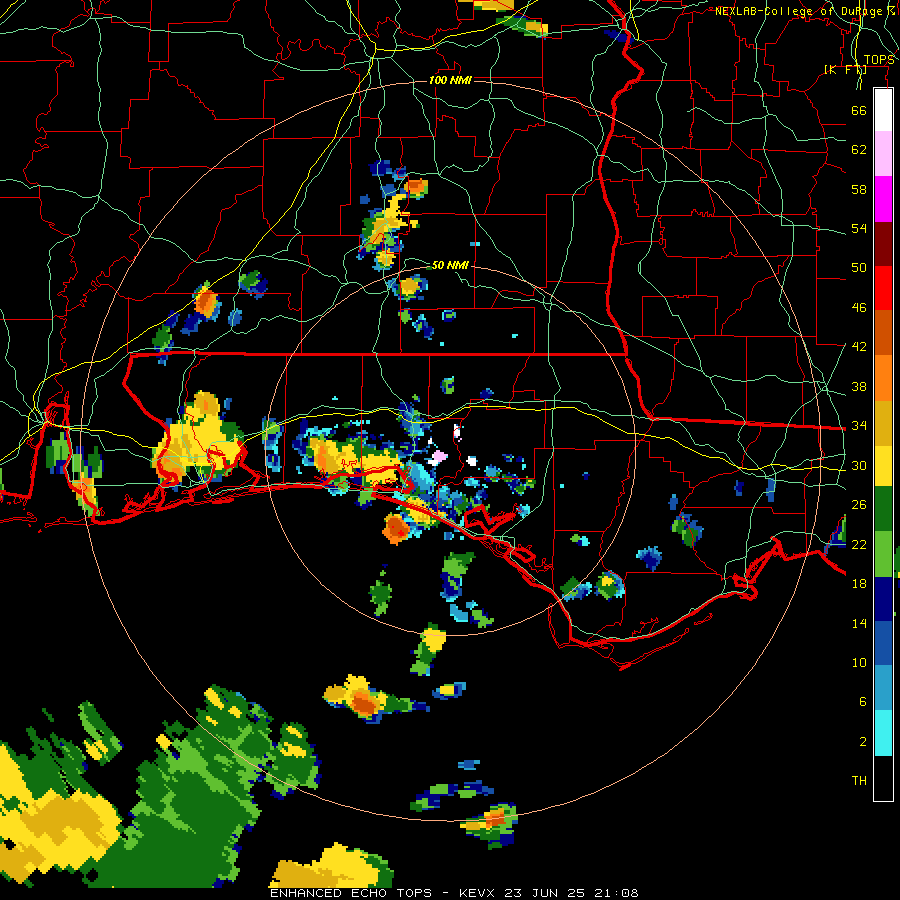Click the legend value "14"
The image size is (900, 900).
coord(859,623)
